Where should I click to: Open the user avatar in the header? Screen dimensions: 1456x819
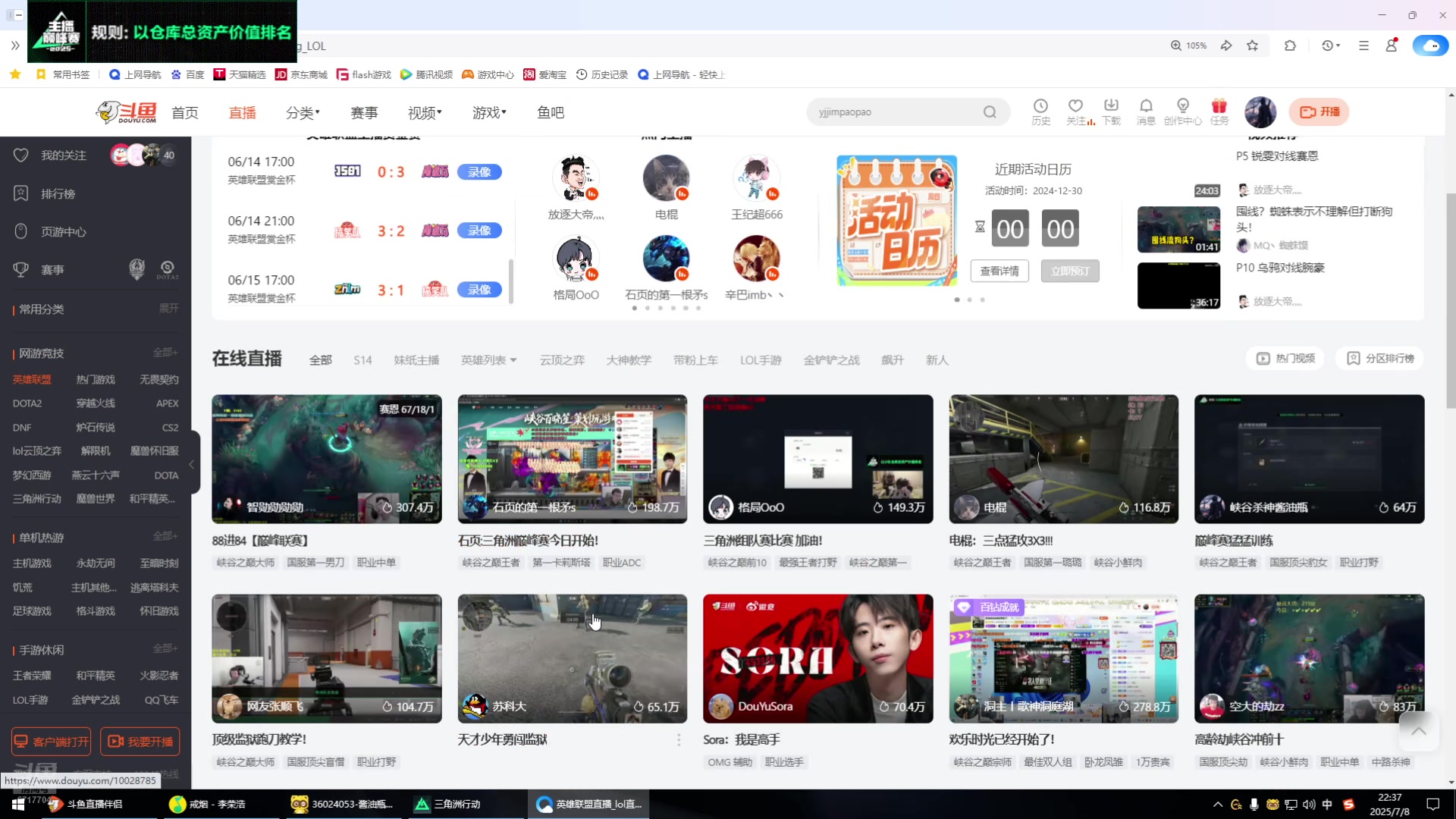coord(1260,112)
